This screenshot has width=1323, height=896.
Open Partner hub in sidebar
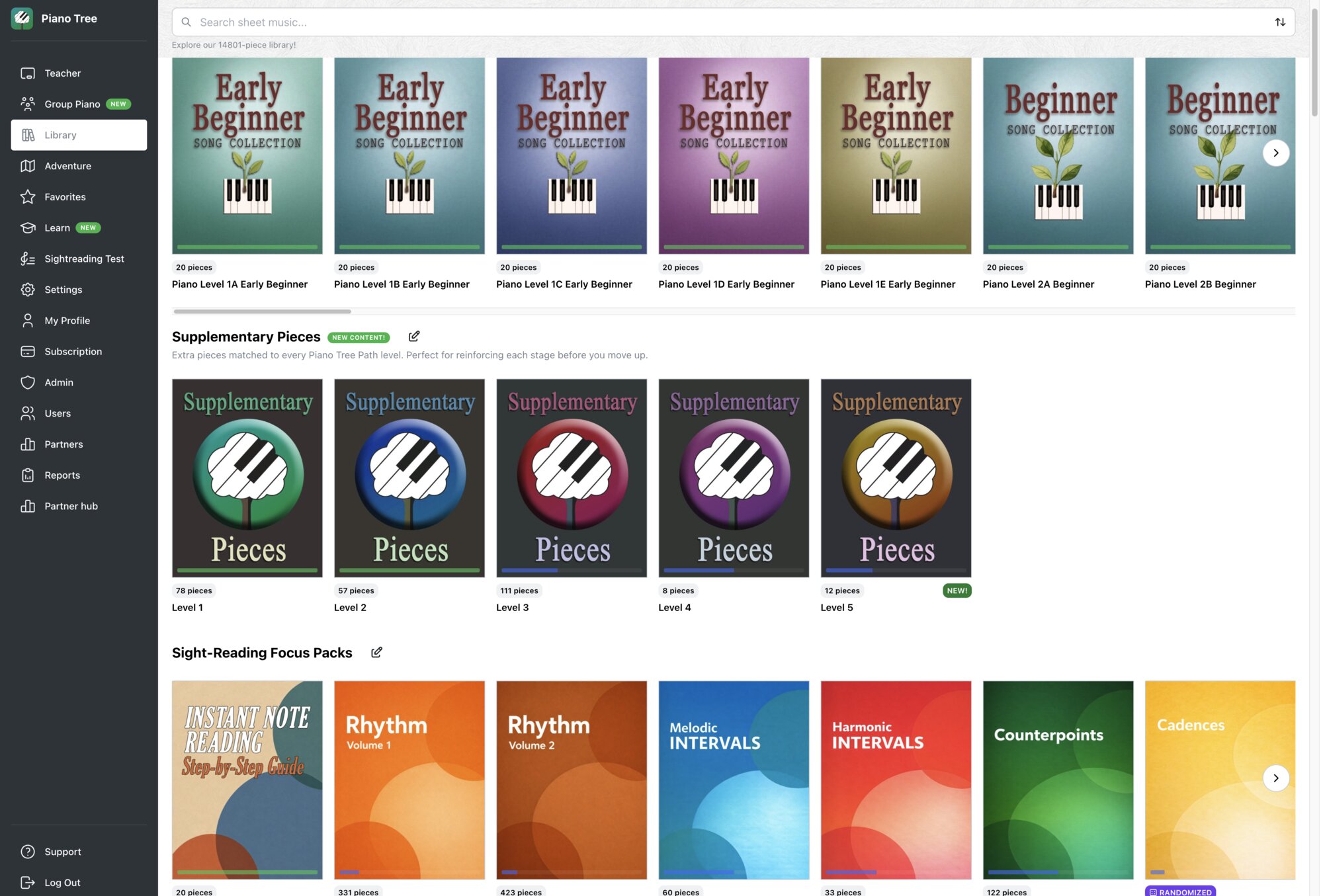click(79, 506)
